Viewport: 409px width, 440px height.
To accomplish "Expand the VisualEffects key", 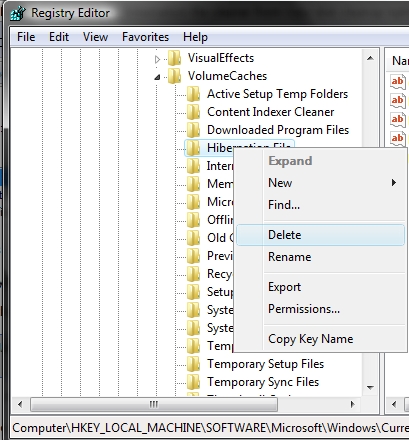I will (x=157, y=59).
